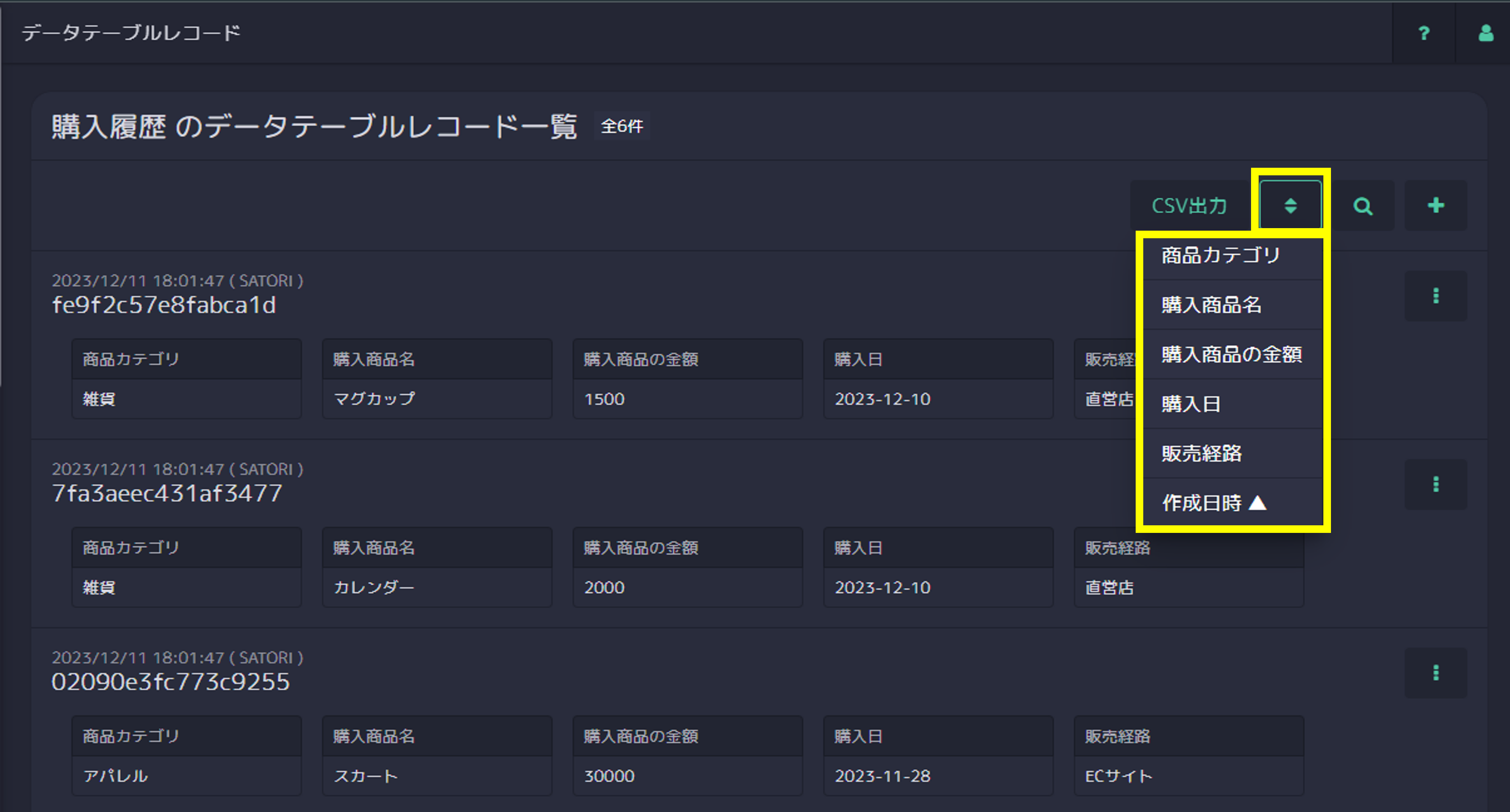This screenshot has height=812, width=1510.
Task: Open options menu for record 02090e3fc773c9255
Action: tap(1435, 672)
